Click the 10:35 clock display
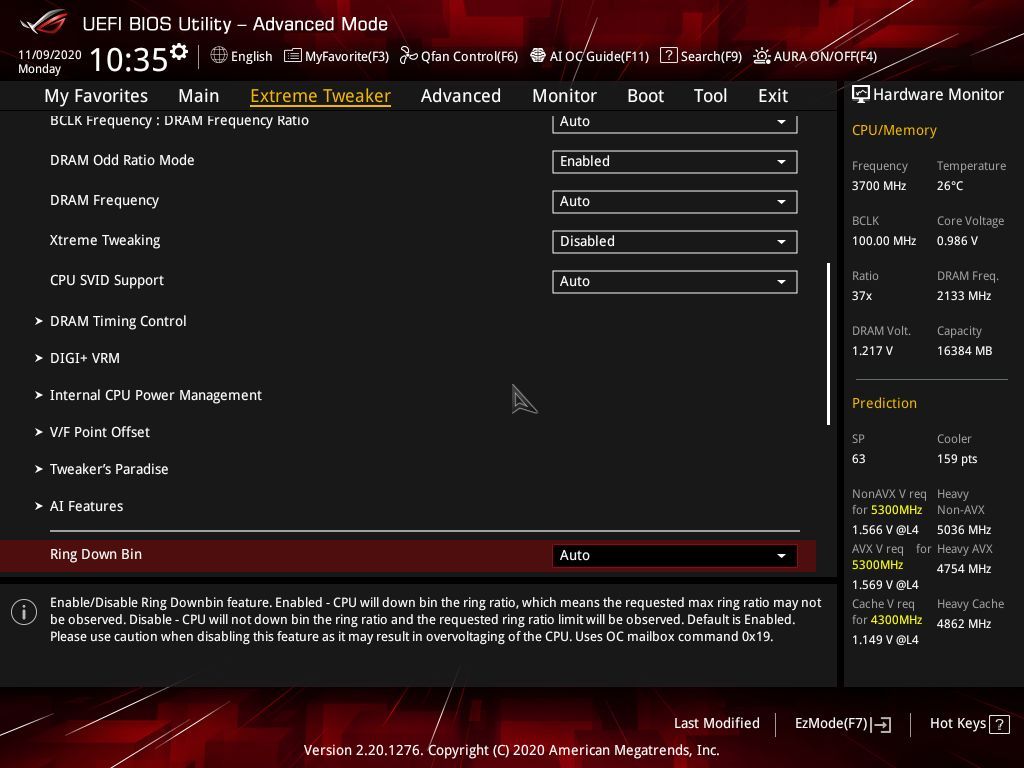 pos(129,59)
